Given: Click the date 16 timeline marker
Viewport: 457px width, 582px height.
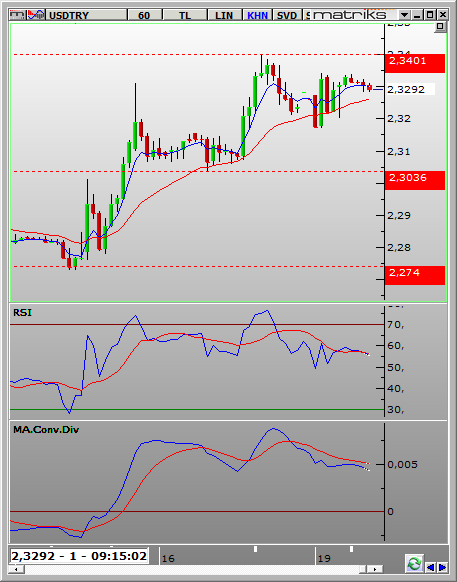Looking at the screenshot, I should coord(168,558).
